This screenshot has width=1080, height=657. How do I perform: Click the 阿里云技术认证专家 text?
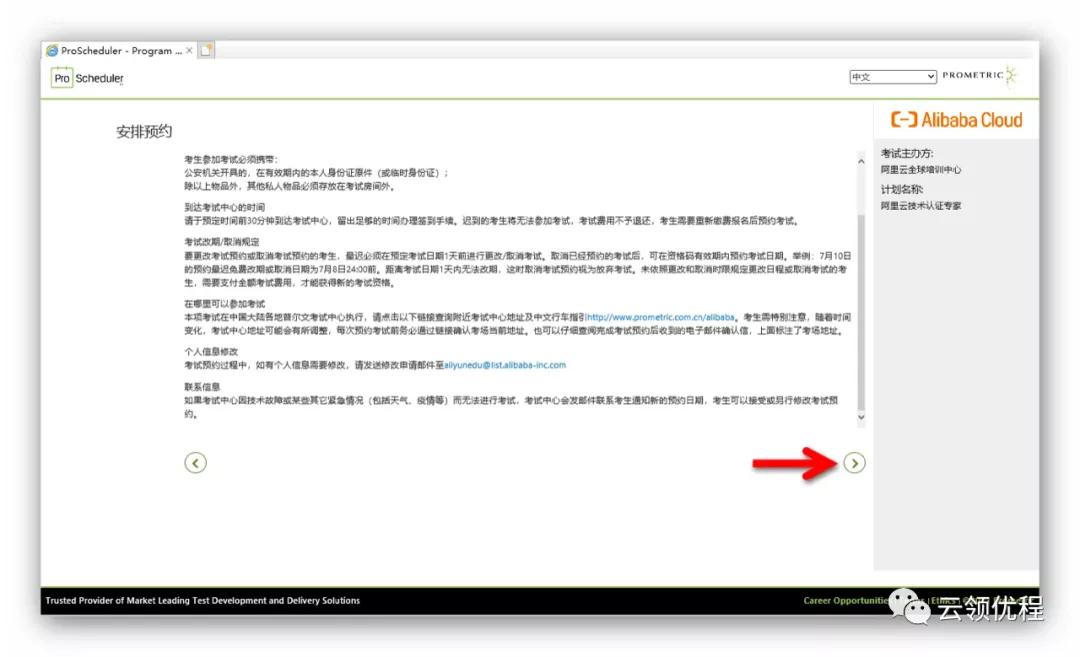click(x=921, y=205)
